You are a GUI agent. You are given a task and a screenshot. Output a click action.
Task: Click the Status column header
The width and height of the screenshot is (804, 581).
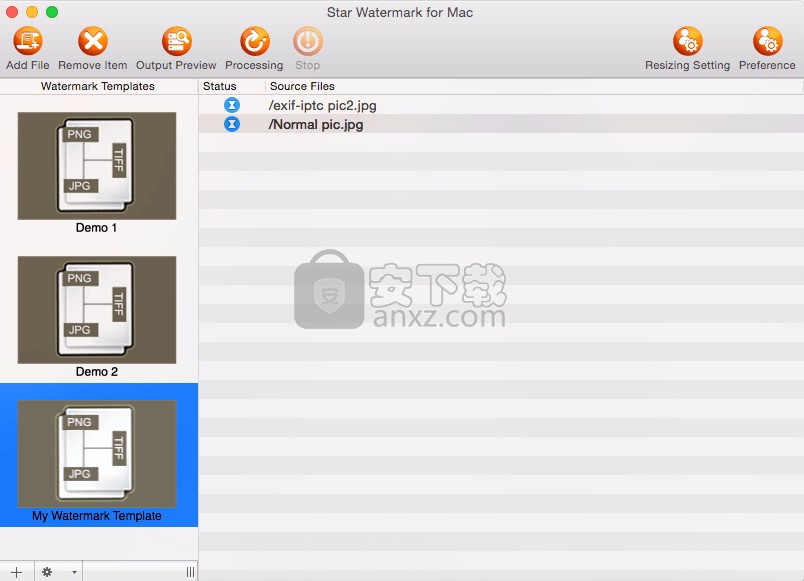pos(232,86)
